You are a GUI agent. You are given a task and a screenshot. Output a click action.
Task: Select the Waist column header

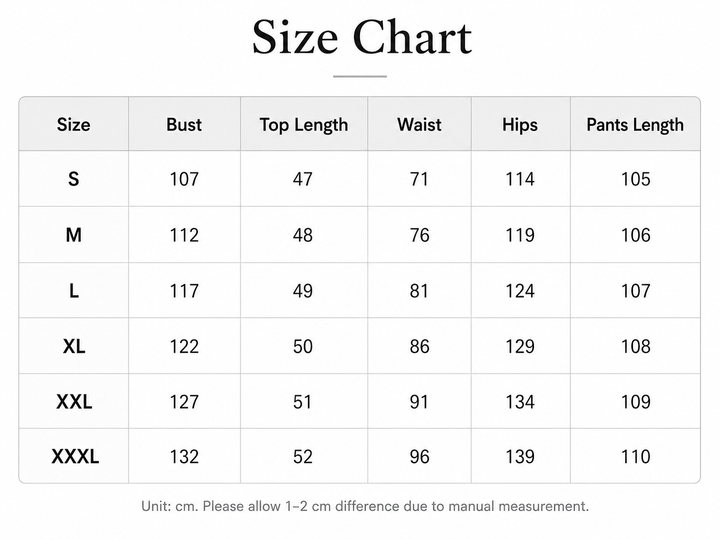point(419,124)
